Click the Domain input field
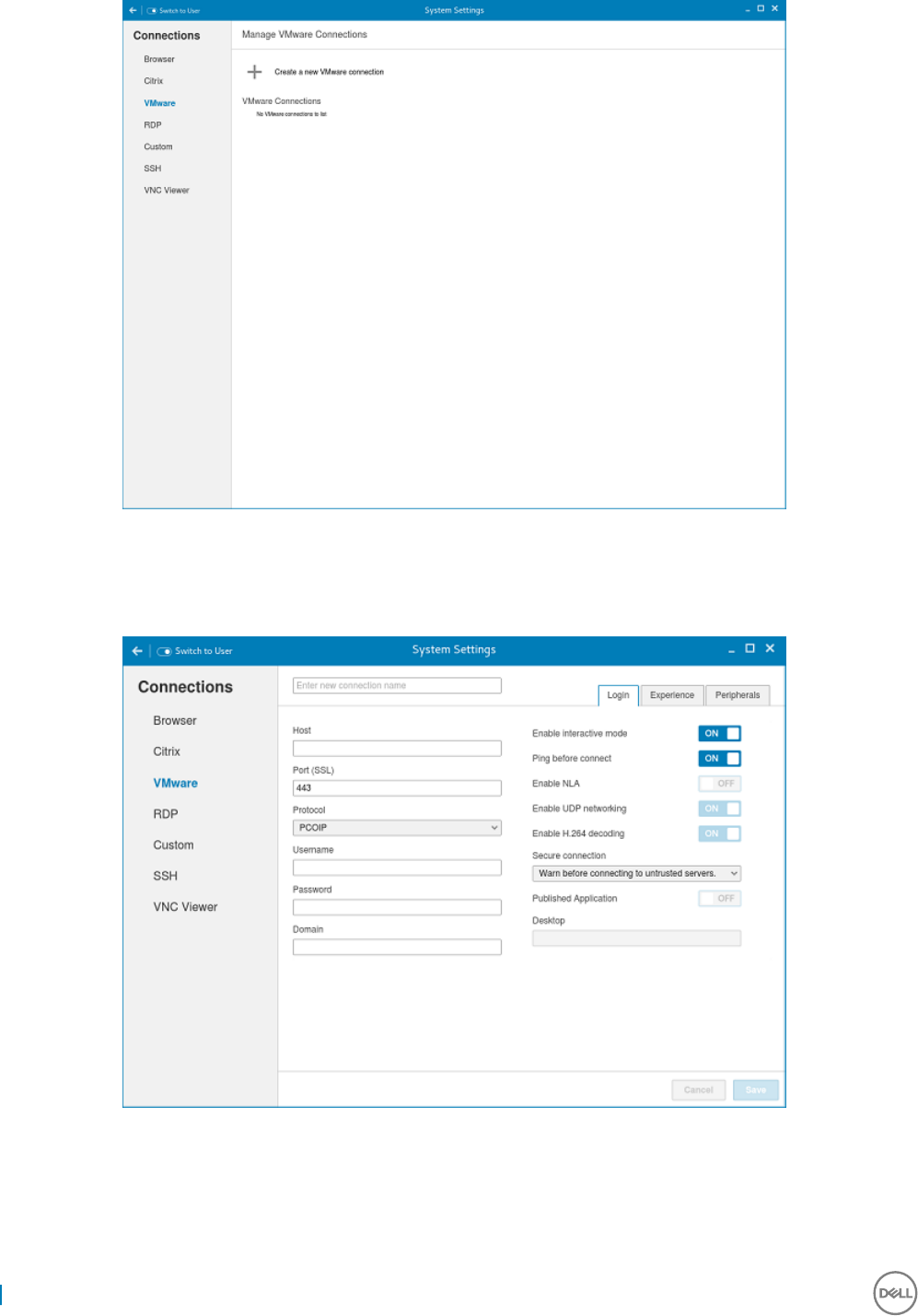This screenshot has height=1316, width=918. 397,948
